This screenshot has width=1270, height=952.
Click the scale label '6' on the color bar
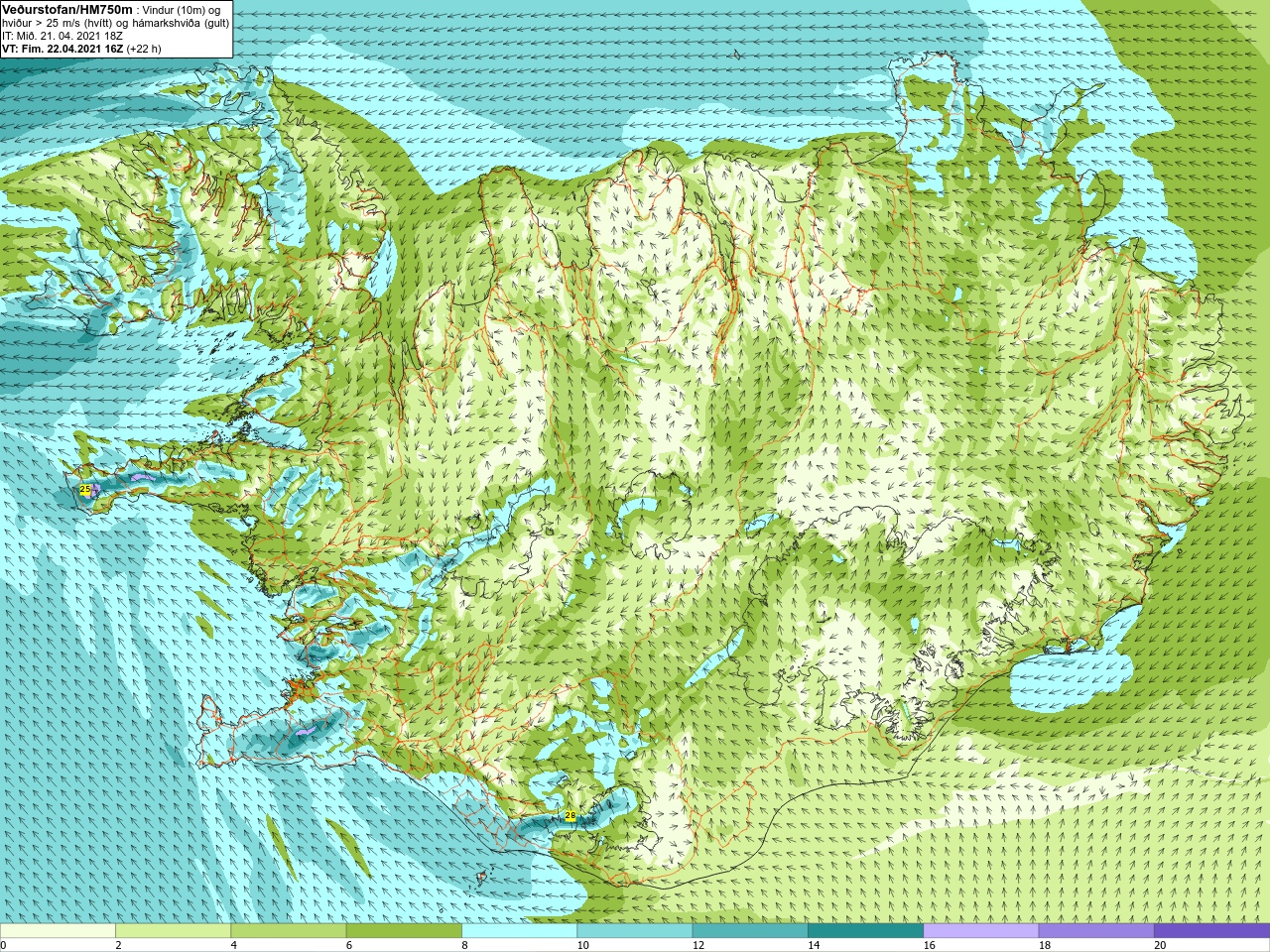point(349,945)
